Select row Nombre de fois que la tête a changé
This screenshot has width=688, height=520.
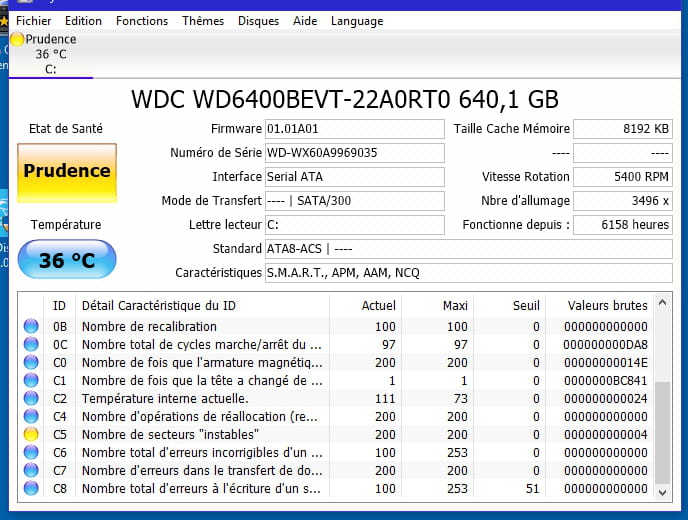(336, 380)
